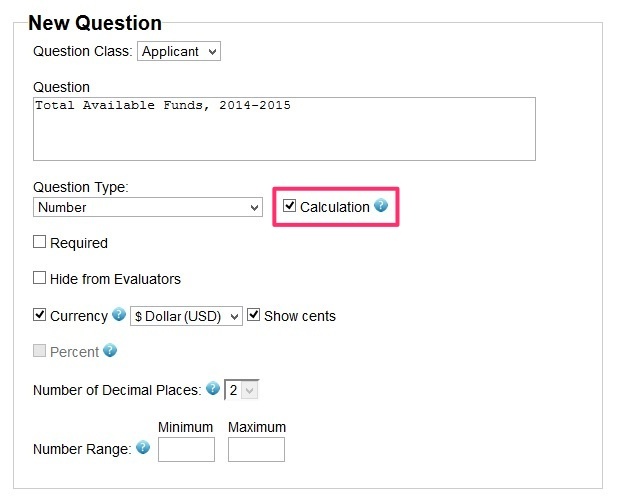The width and height of the screenshot is (619, 497).
Task: Click inside the Question text area
Action: tap(284, 129)
